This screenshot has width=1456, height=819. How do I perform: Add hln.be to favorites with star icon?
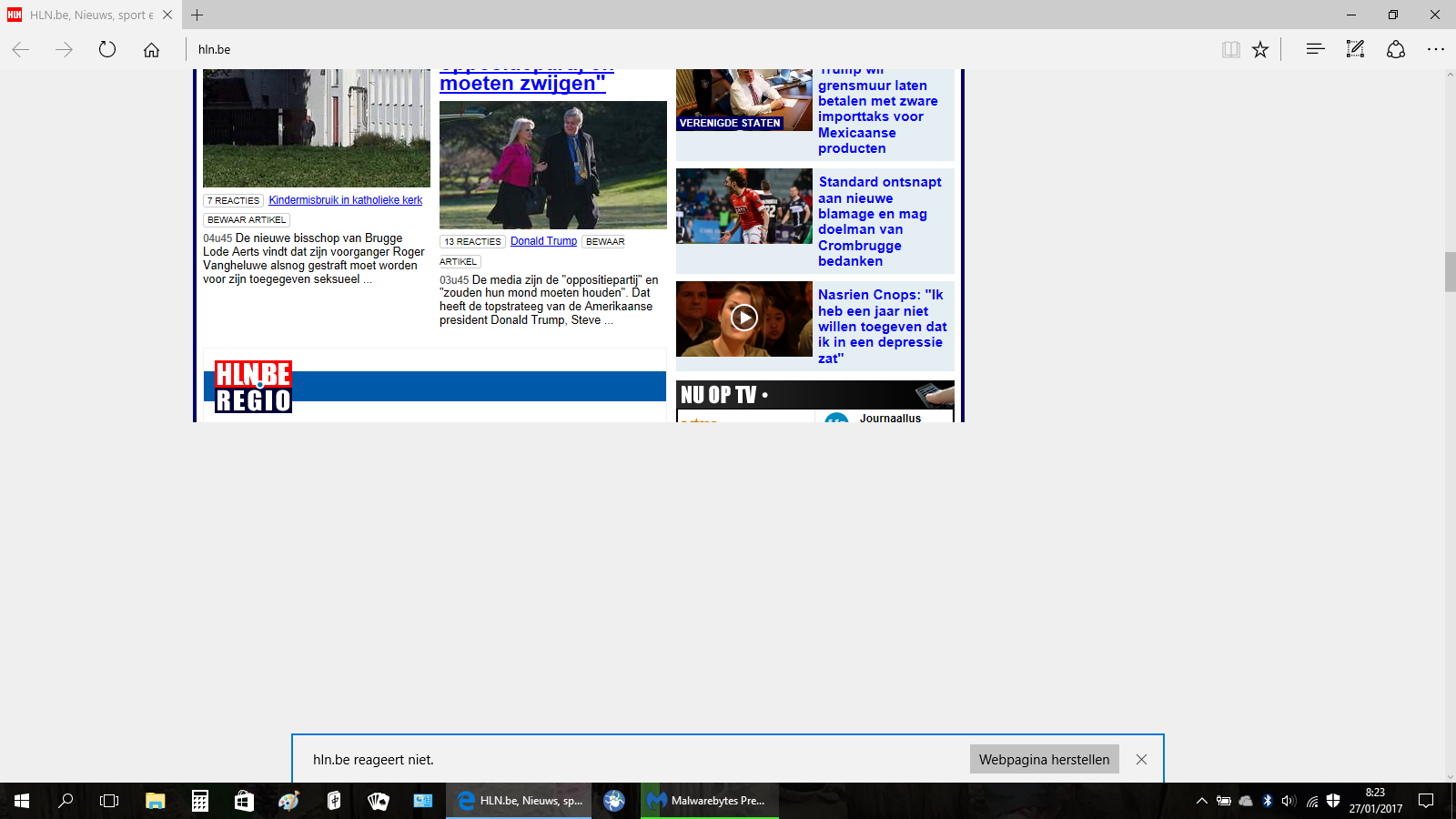click(1260, 49)
